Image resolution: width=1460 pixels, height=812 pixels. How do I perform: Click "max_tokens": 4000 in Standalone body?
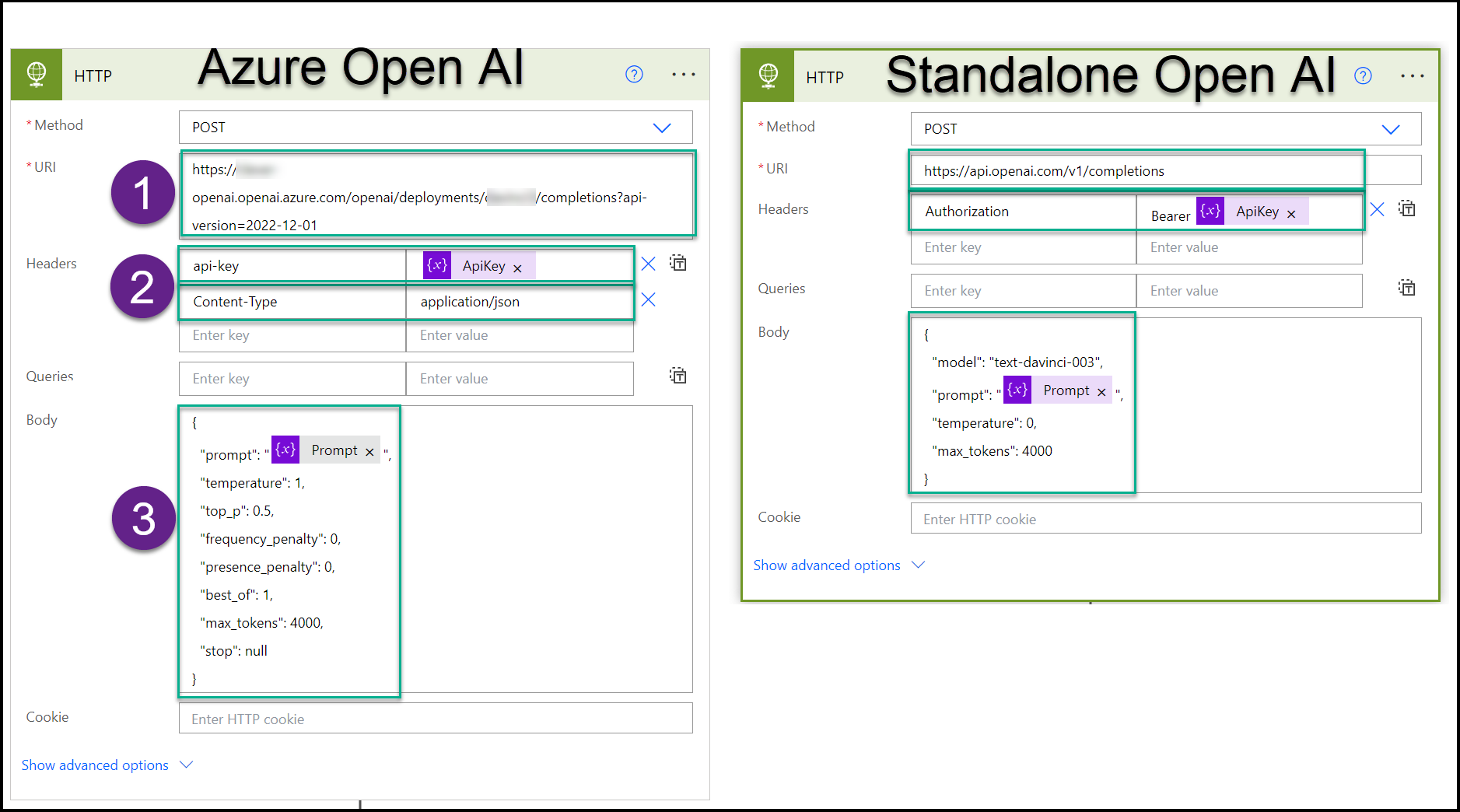tap(993, 451)
